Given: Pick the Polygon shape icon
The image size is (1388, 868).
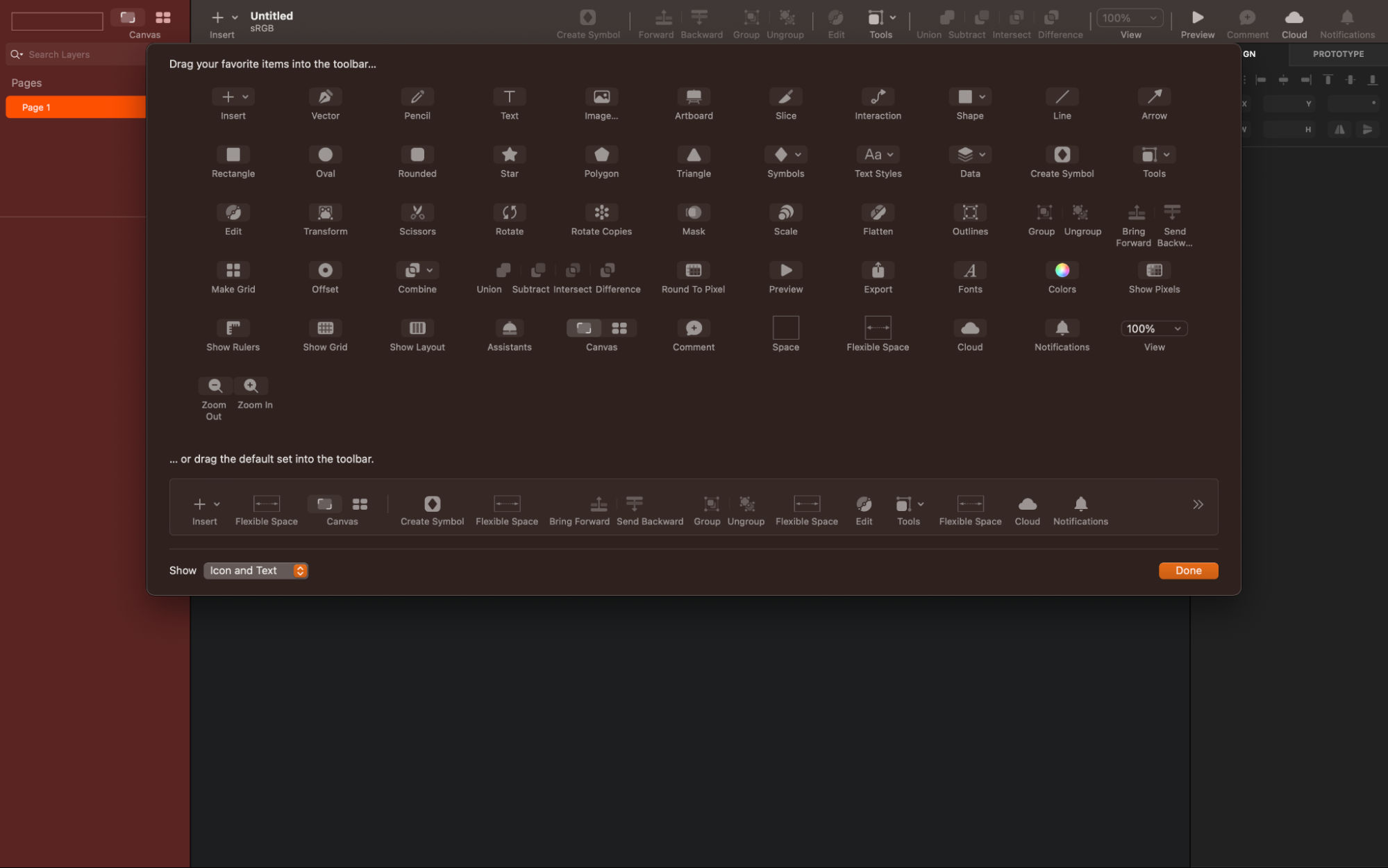Looking at the screenshot, I should coord(601,154).
